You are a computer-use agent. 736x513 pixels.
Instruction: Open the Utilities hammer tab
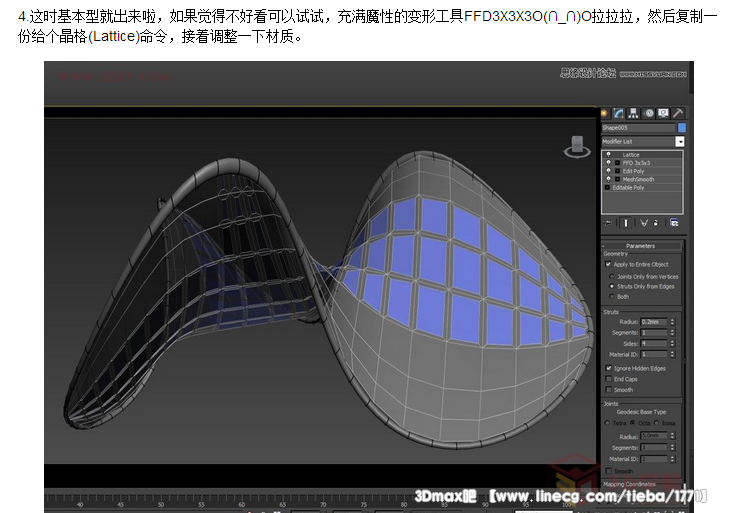pyautogui.click(x=677, y=113)
